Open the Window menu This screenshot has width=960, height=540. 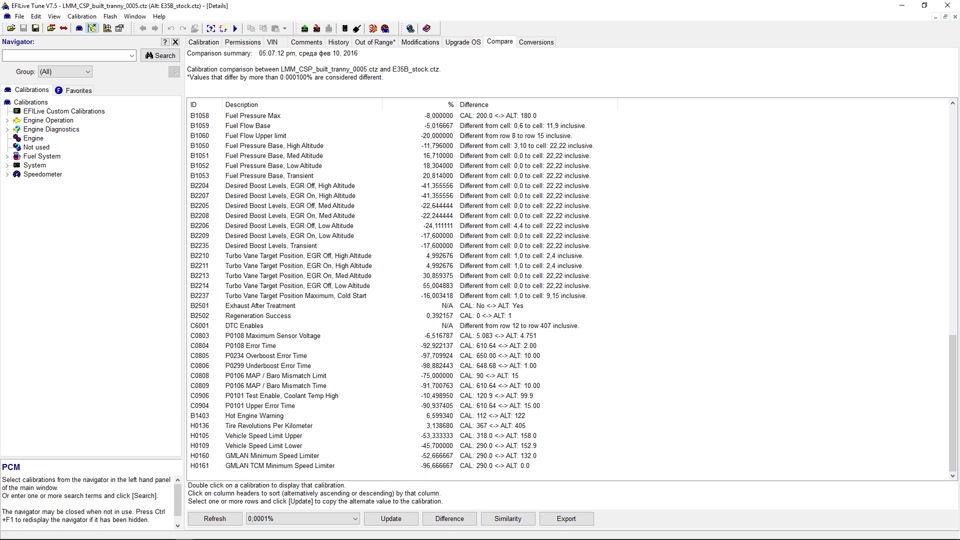135,17
